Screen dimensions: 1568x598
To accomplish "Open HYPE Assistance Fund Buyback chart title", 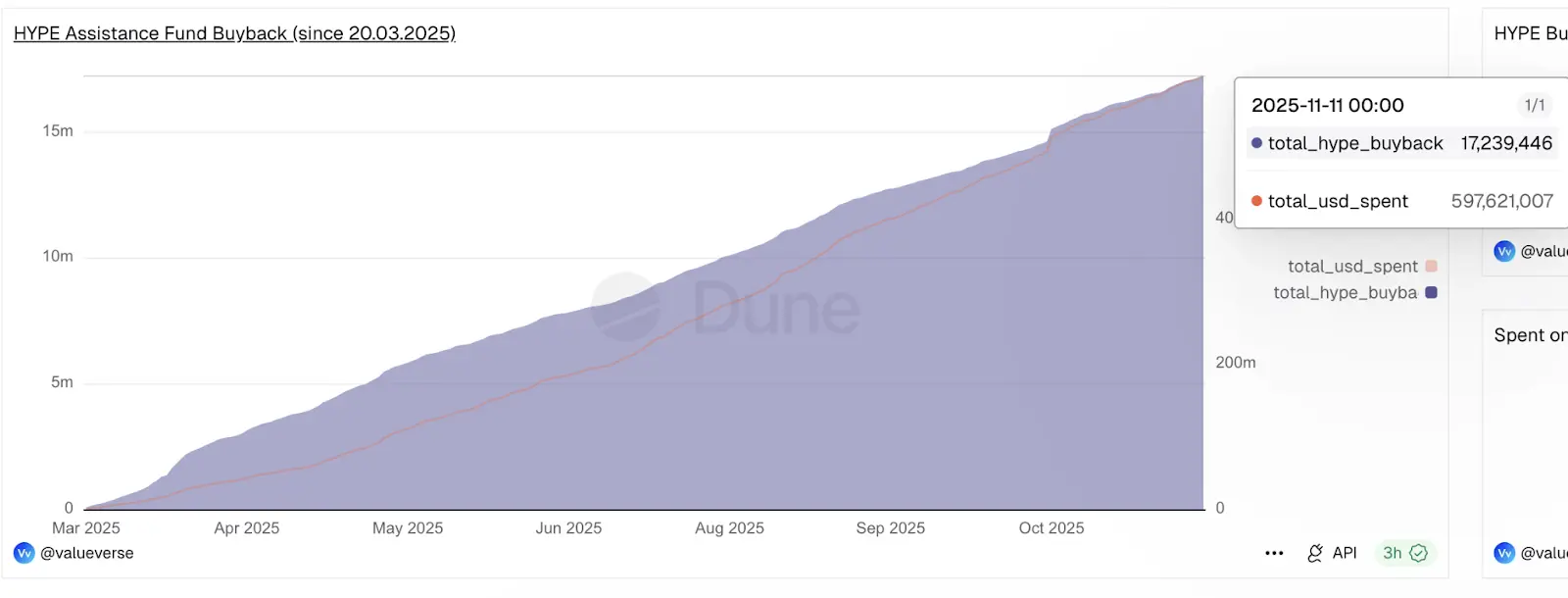I will pyautogui.click(x=234, y=33).
